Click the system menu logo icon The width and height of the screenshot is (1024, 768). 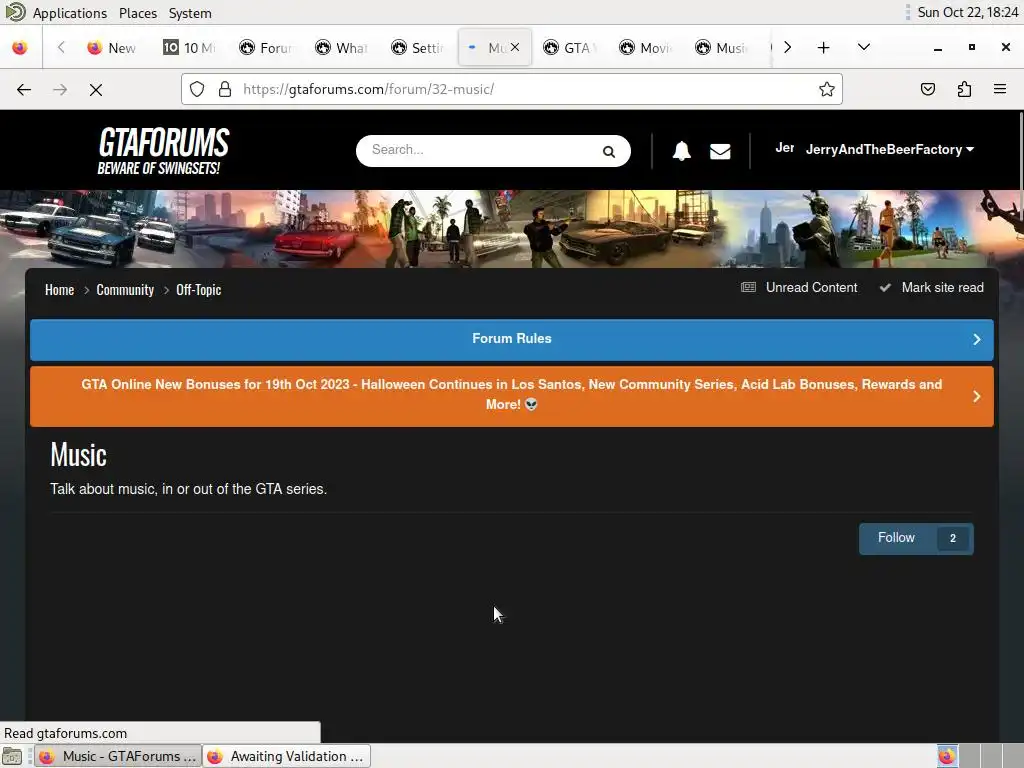(x=14, y=12)
